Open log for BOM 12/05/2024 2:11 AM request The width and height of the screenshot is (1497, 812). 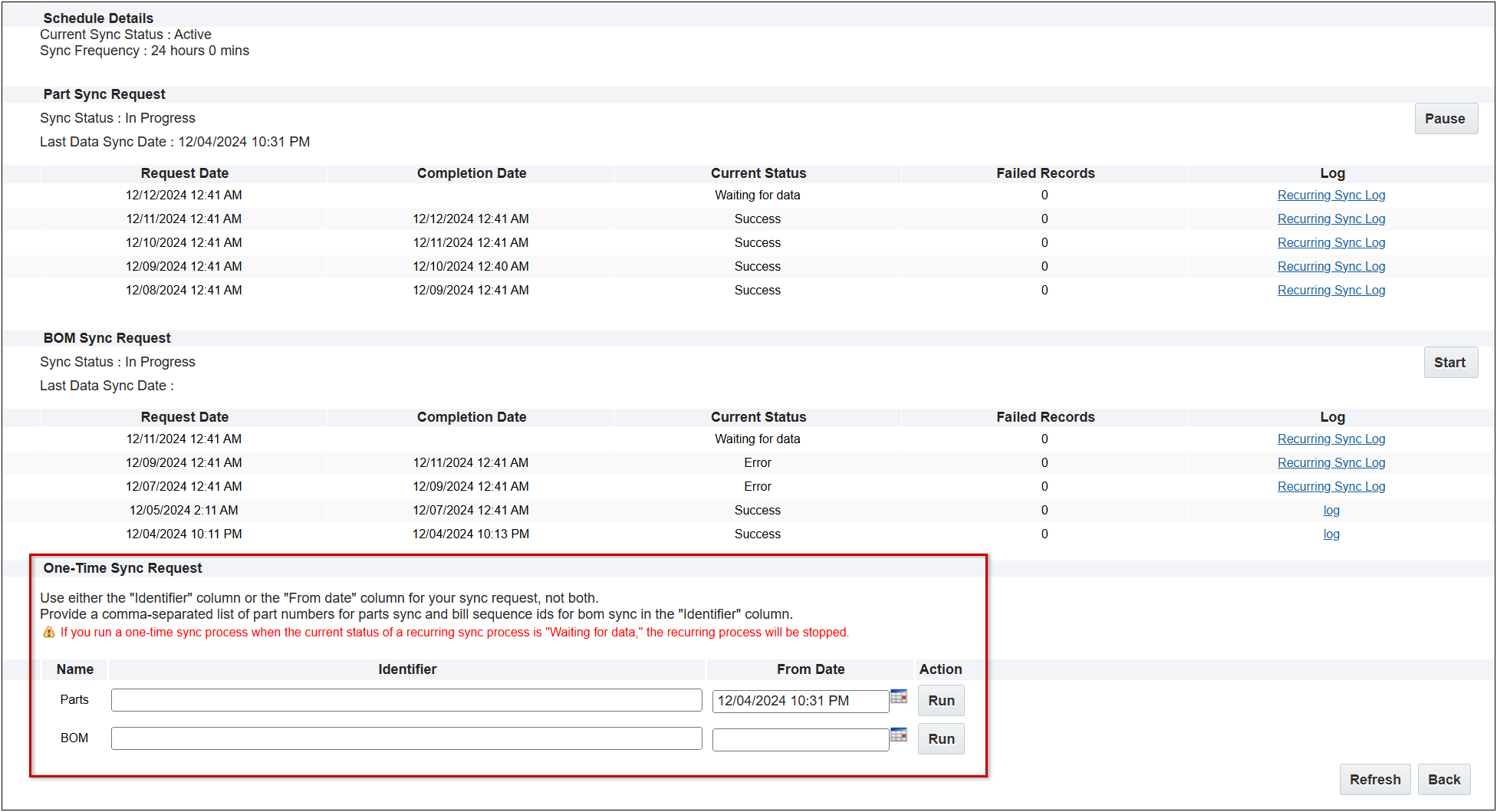[1331, 511]
